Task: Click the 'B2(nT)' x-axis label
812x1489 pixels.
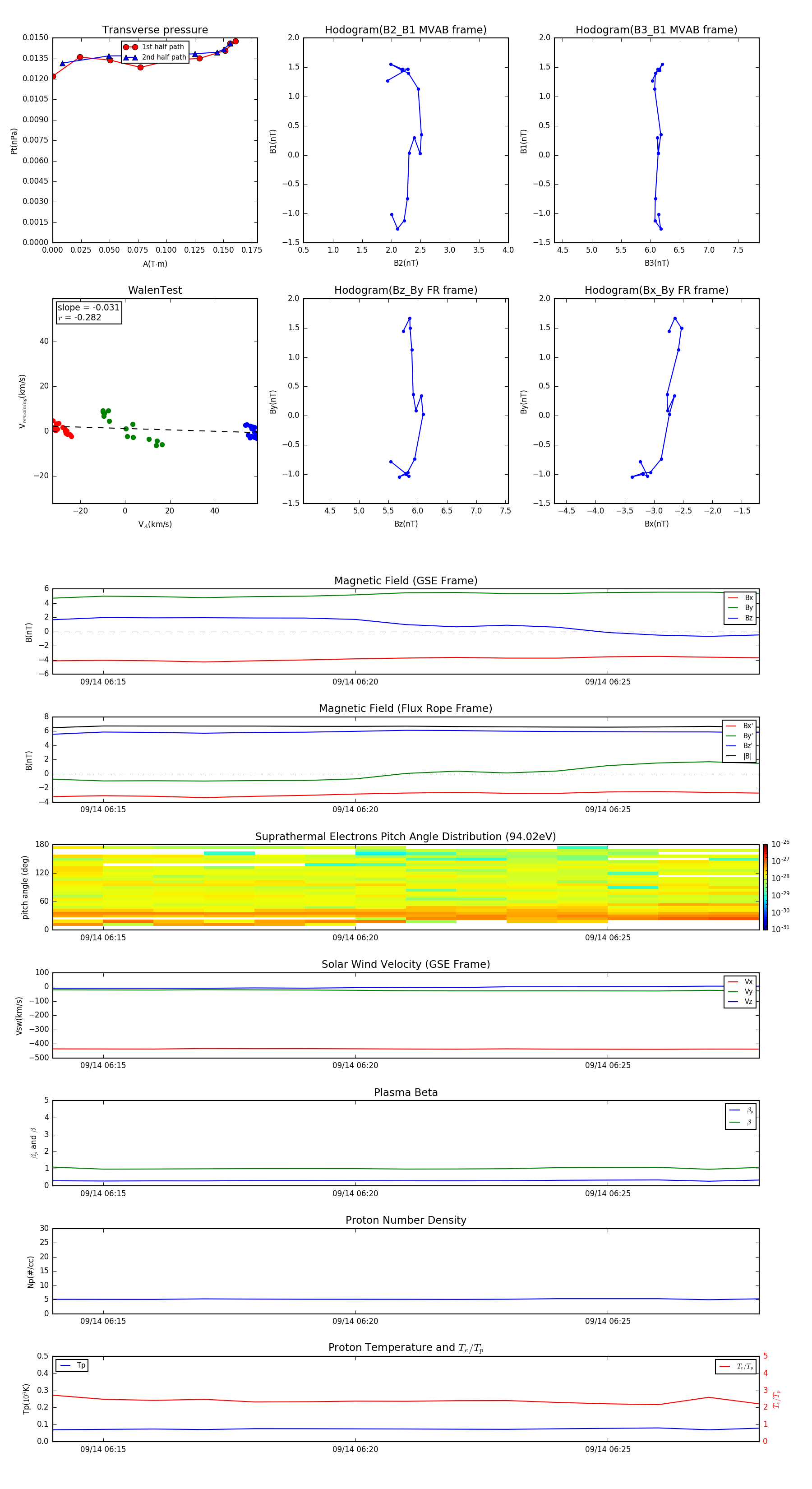Action: click(x=406, y=263)
